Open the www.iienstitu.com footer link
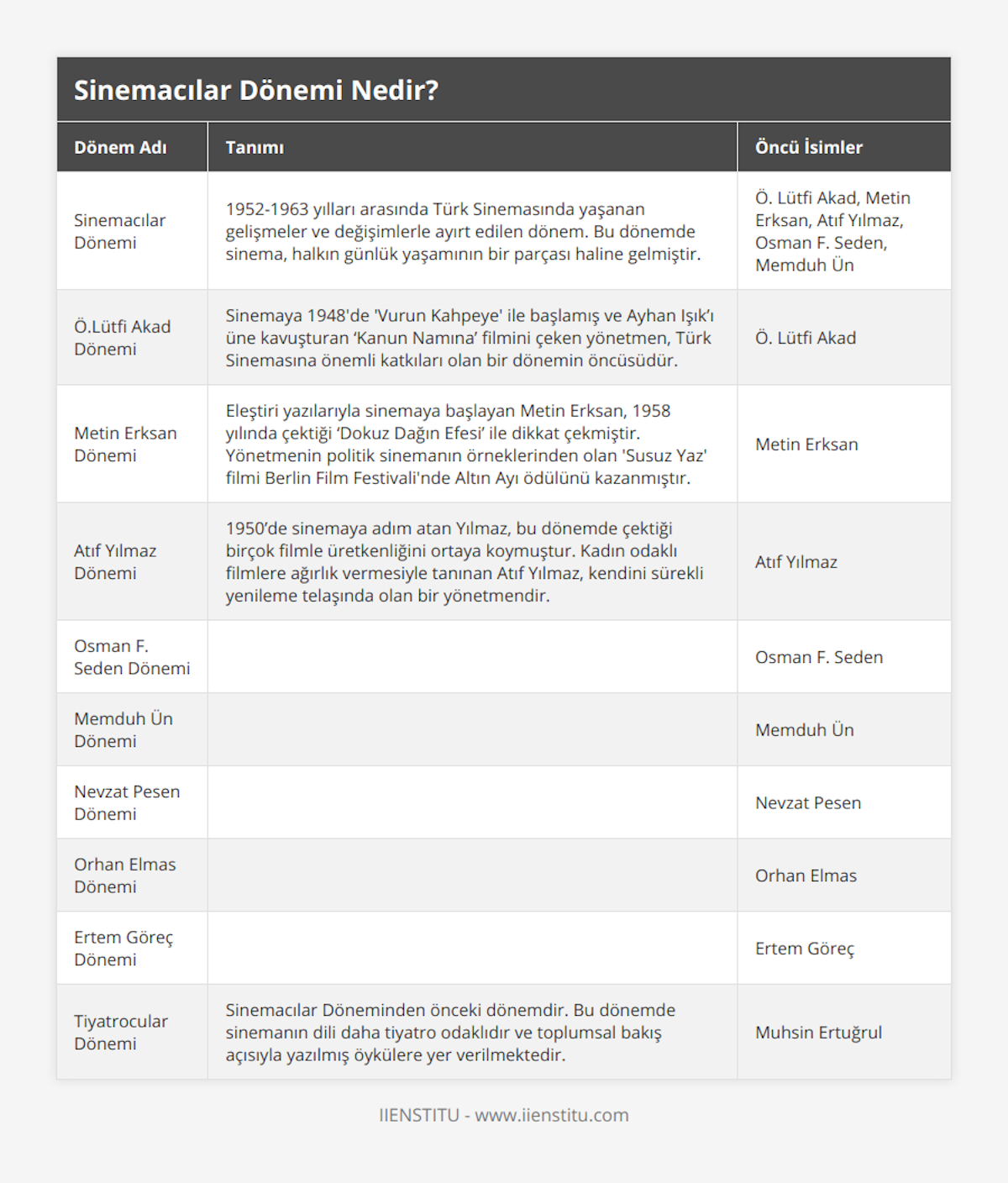 [551, 1115]
